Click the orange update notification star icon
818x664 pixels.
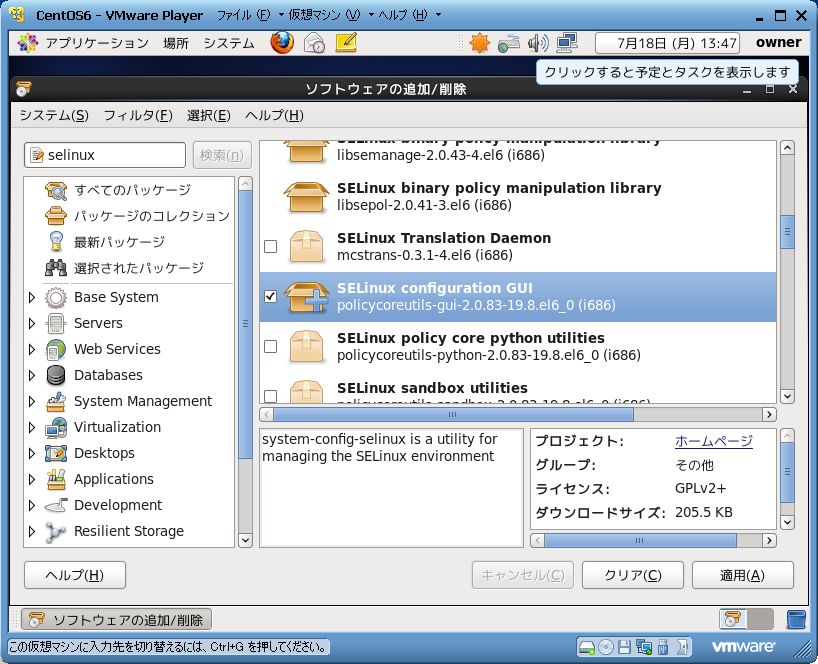(479, 43)
